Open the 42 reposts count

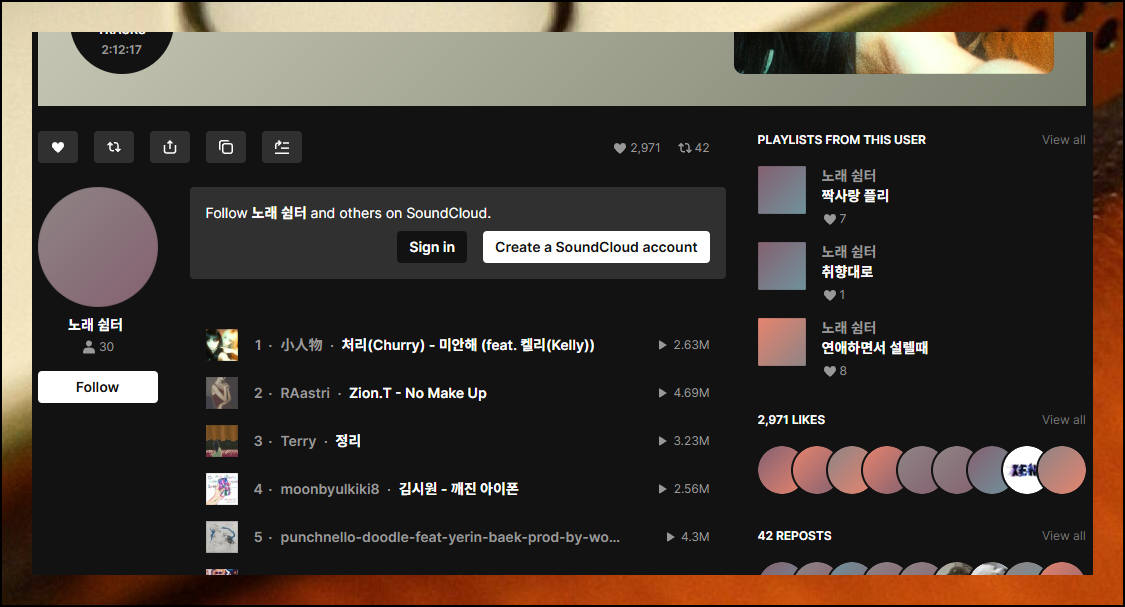coord(694,148)
